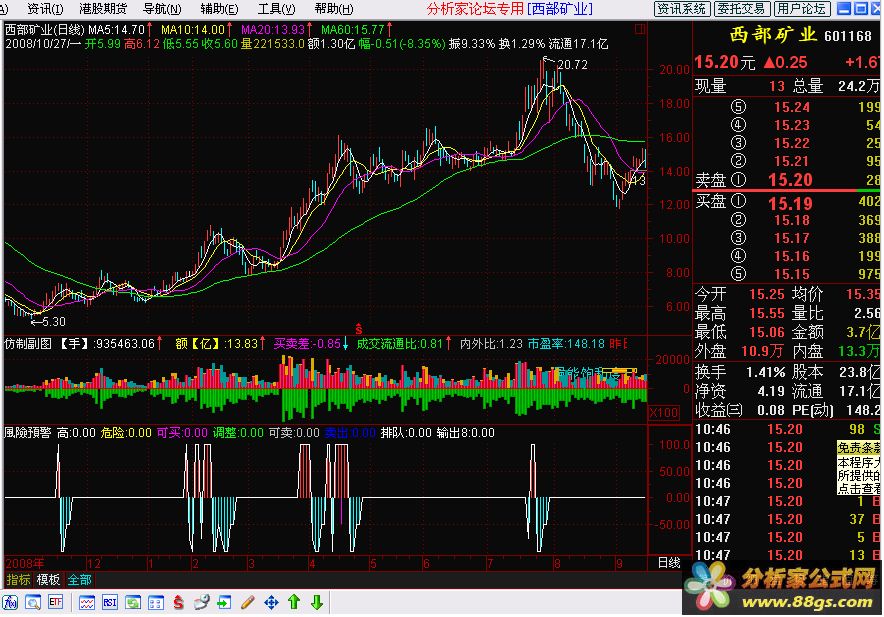This screenshot has height=617, width=884.
Task: Click the 今开 15.25 value
Action: tap(767, 294)
